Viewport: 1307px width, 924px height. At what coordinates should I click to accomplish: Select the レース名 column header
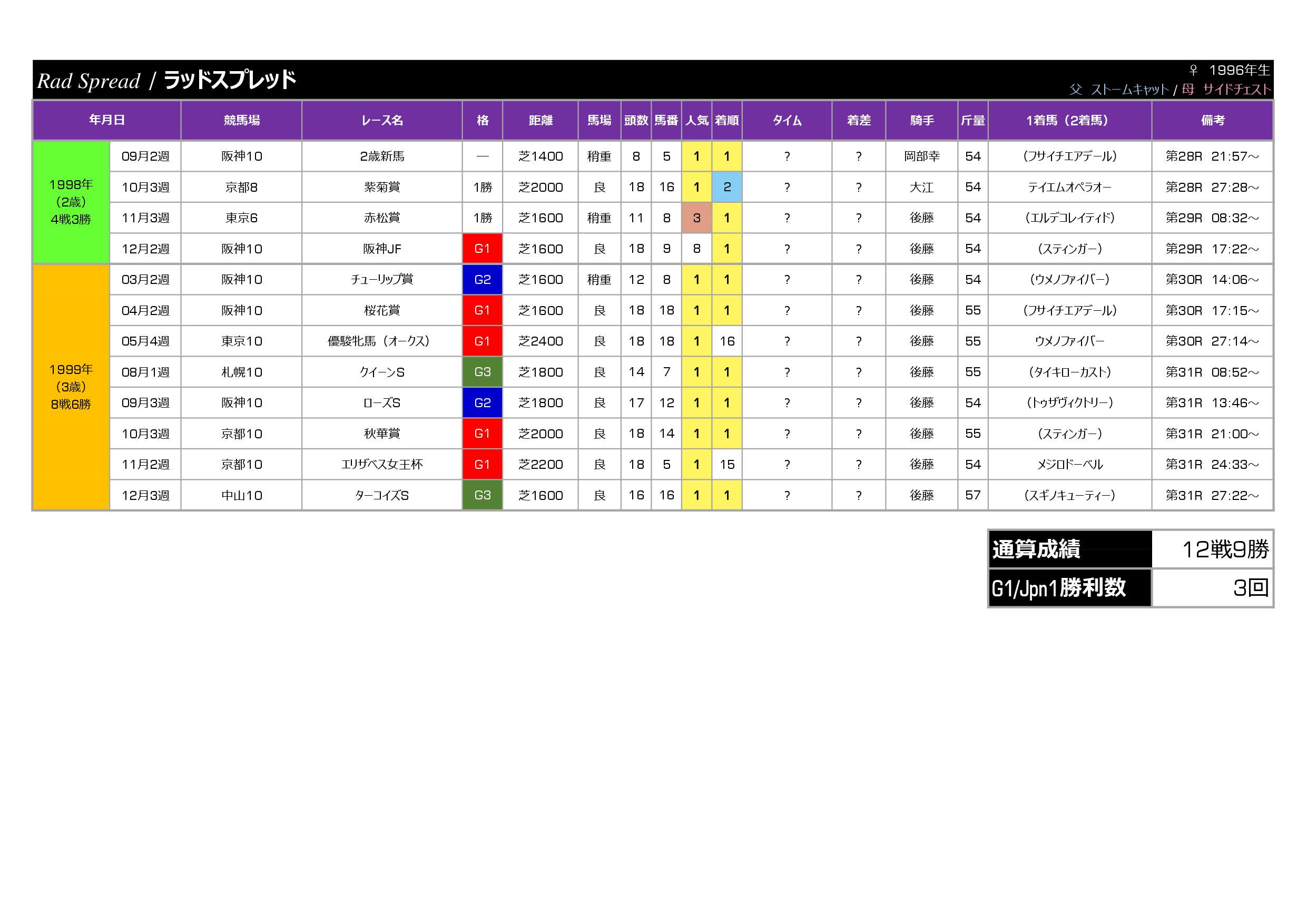[x=382, y=120]
